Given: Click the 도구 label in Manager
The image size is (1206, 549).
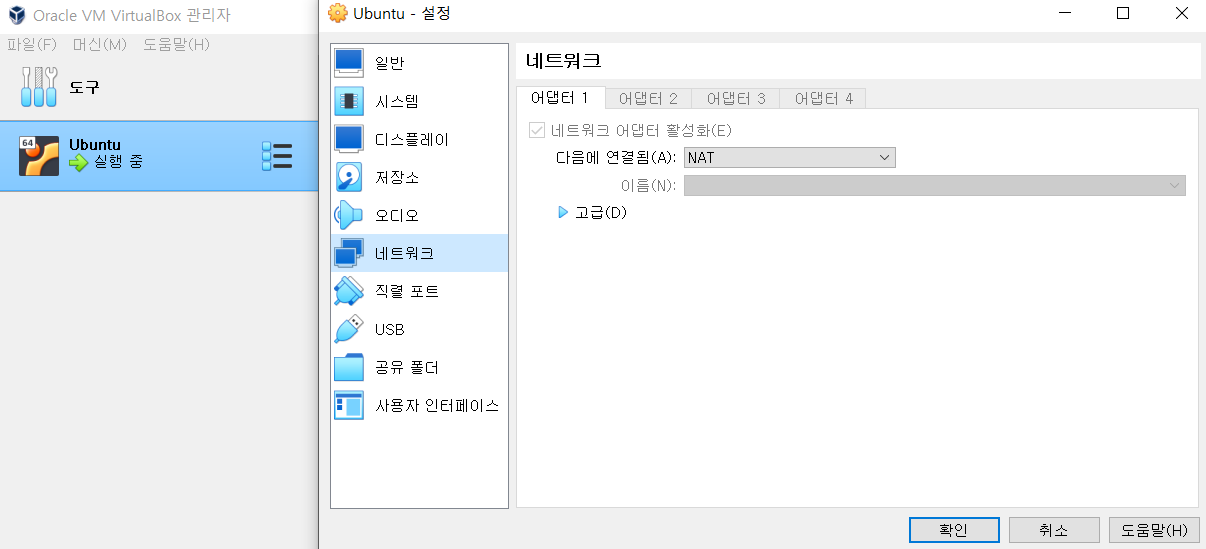Looking at the screenshot, I should tap(84, 88).
